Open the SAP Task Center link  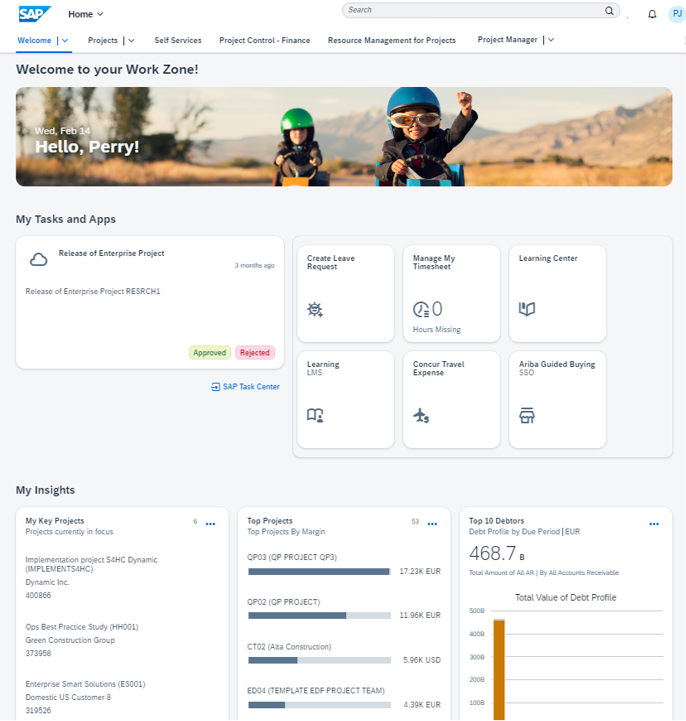251,387
